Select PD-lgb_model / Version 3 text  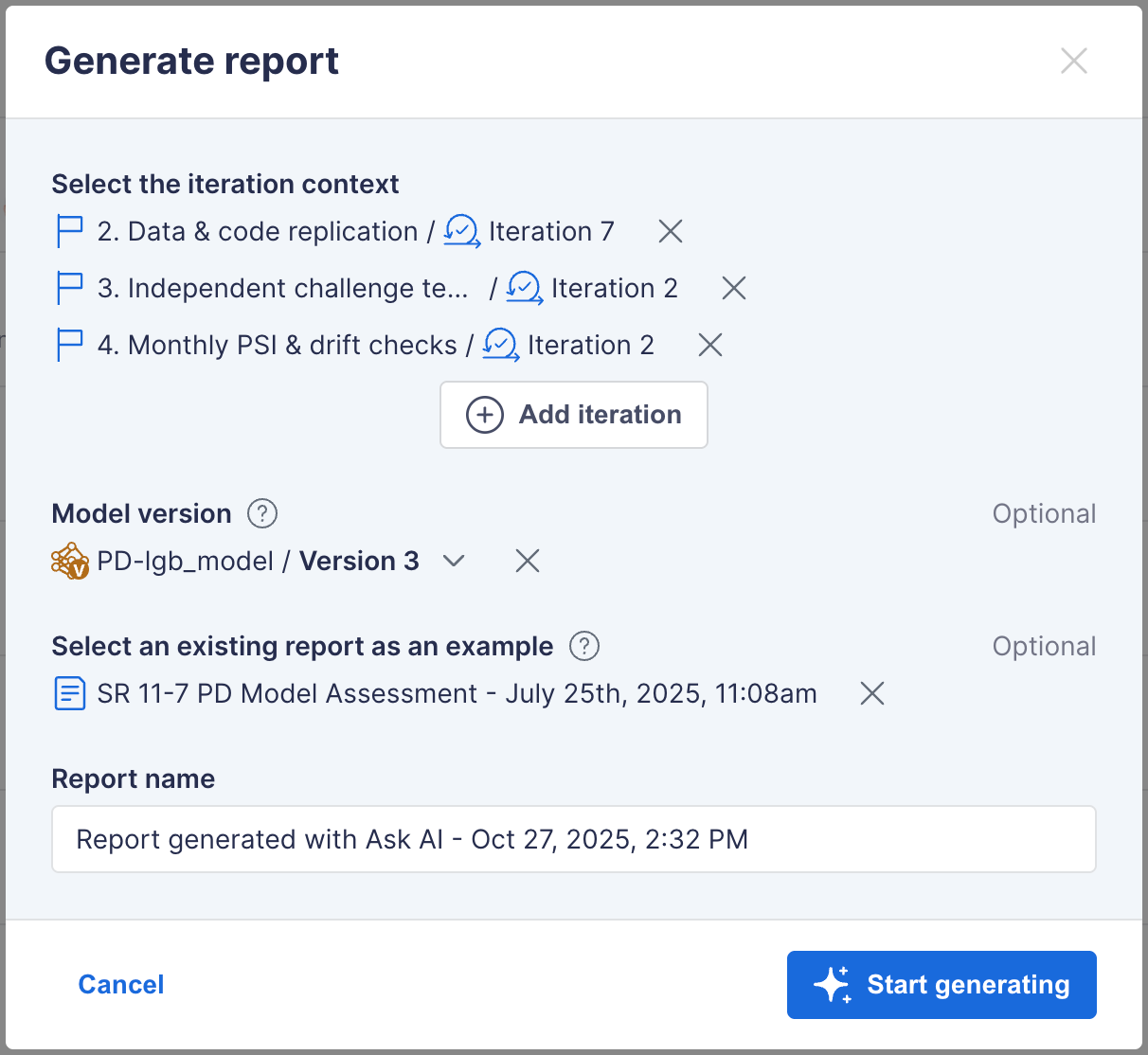[x=258, y=561]
